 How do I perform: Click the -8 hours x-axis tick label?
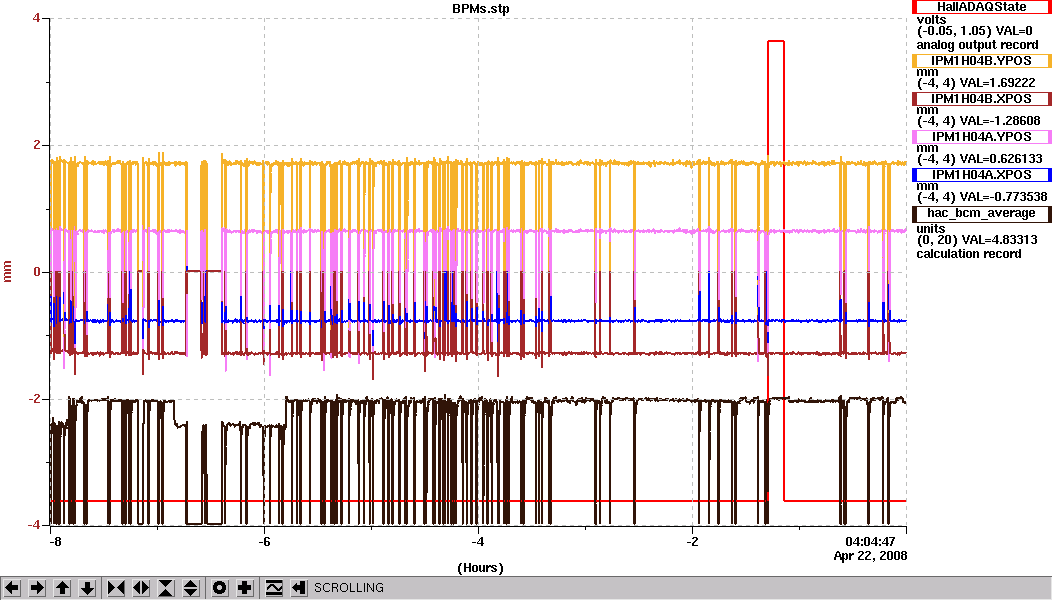coord(55,542)
